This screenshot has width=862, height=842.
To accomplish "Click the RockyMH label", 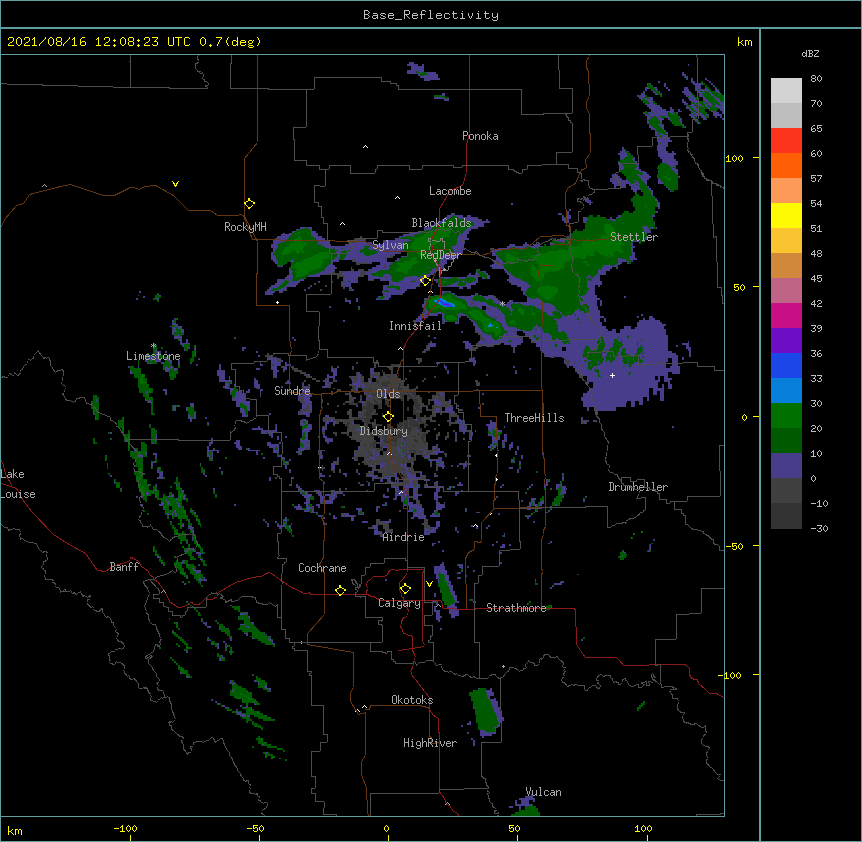I will click(x=245, y=227).
